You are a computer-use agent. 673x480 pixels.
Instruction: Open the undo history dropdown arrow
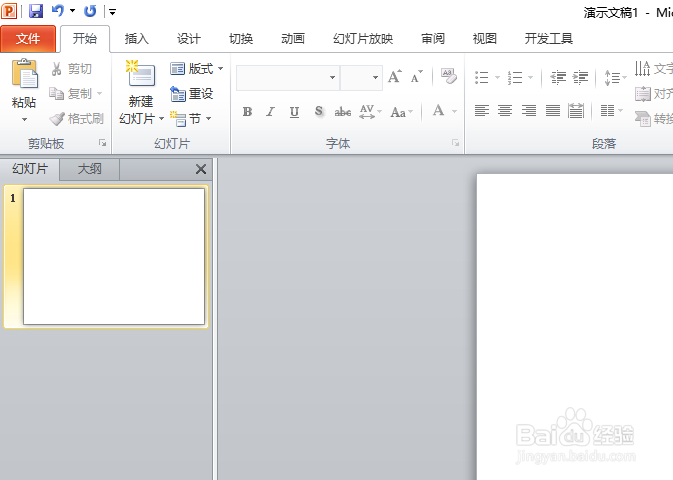[x=73, y=11]
